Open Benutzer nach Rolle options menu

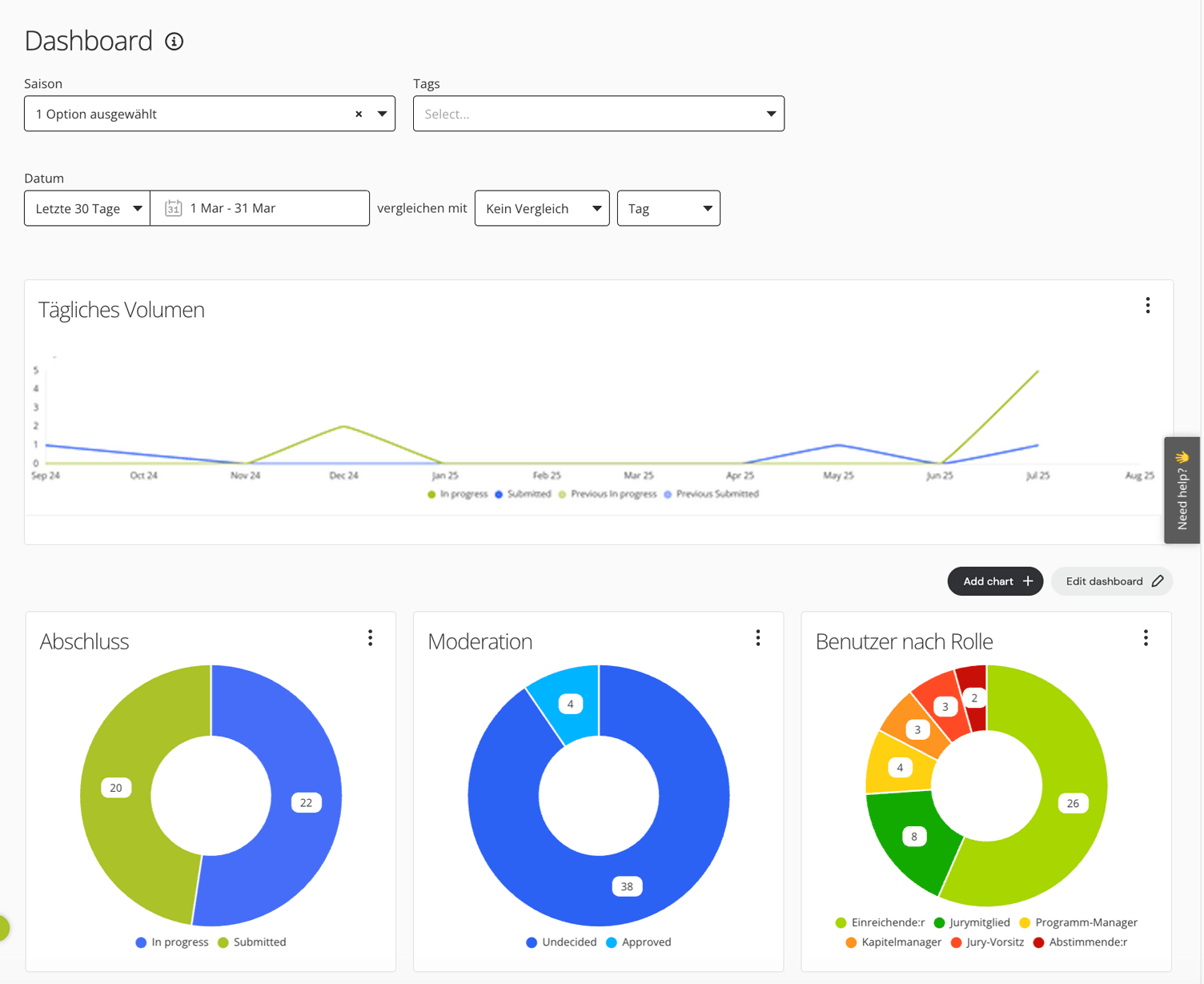(x=1146, y=638)
